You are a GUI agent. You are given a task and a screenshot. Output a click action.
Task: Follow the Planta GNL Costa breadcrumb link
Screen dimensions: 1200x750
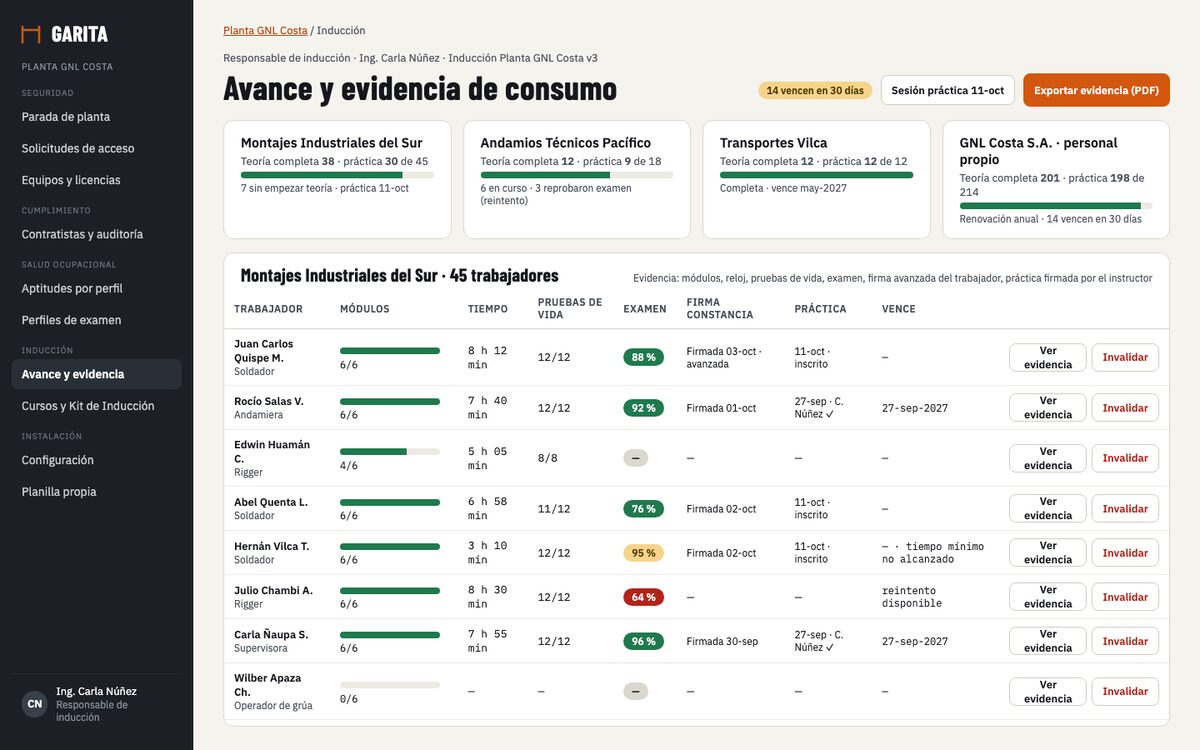pyautogui.click(x=265, y=31)
